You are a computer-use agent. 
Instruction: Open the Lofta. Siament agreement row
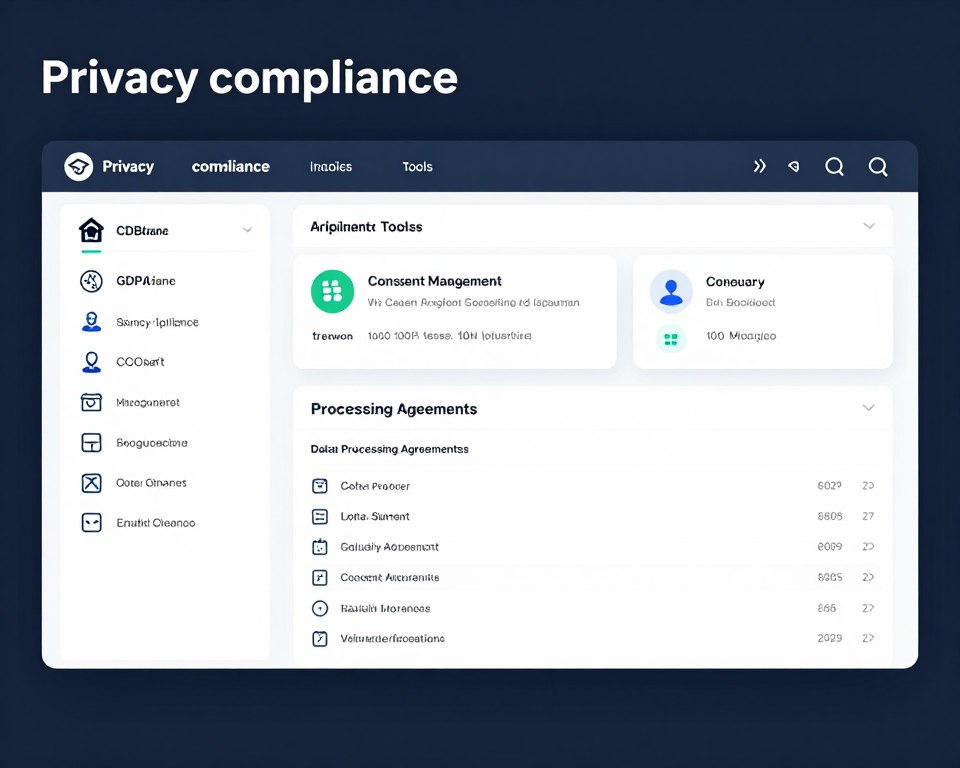click(x=592, y=516)
